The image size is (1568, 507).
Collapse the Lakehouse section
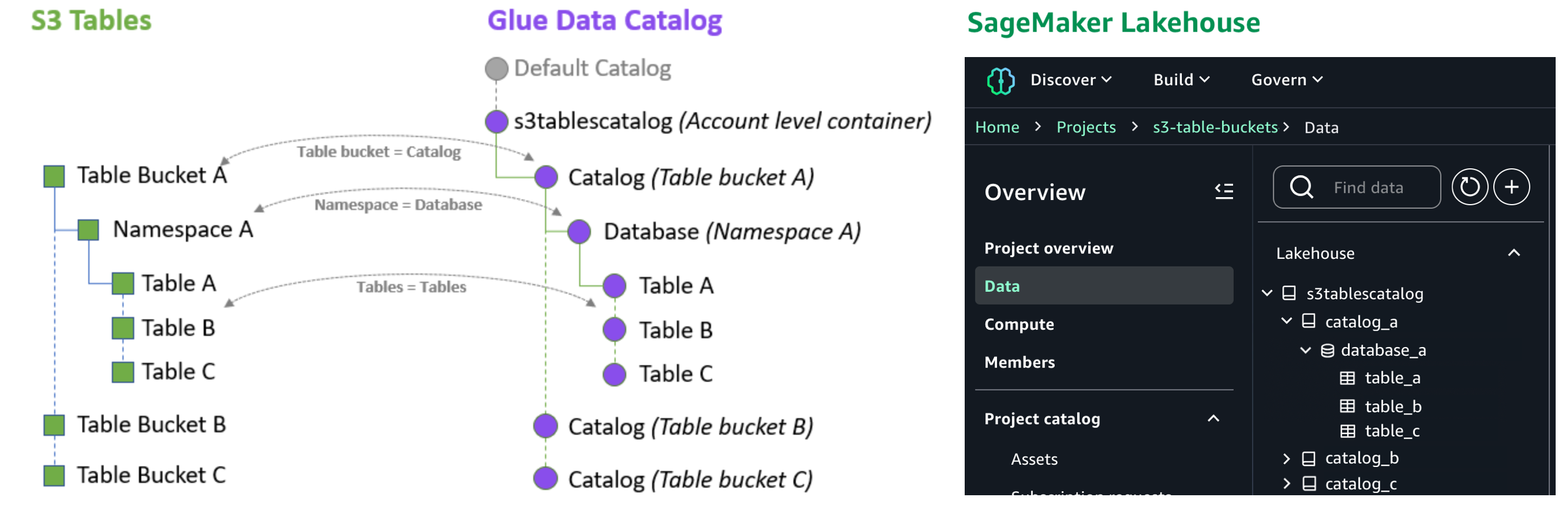coord(1513,253)
